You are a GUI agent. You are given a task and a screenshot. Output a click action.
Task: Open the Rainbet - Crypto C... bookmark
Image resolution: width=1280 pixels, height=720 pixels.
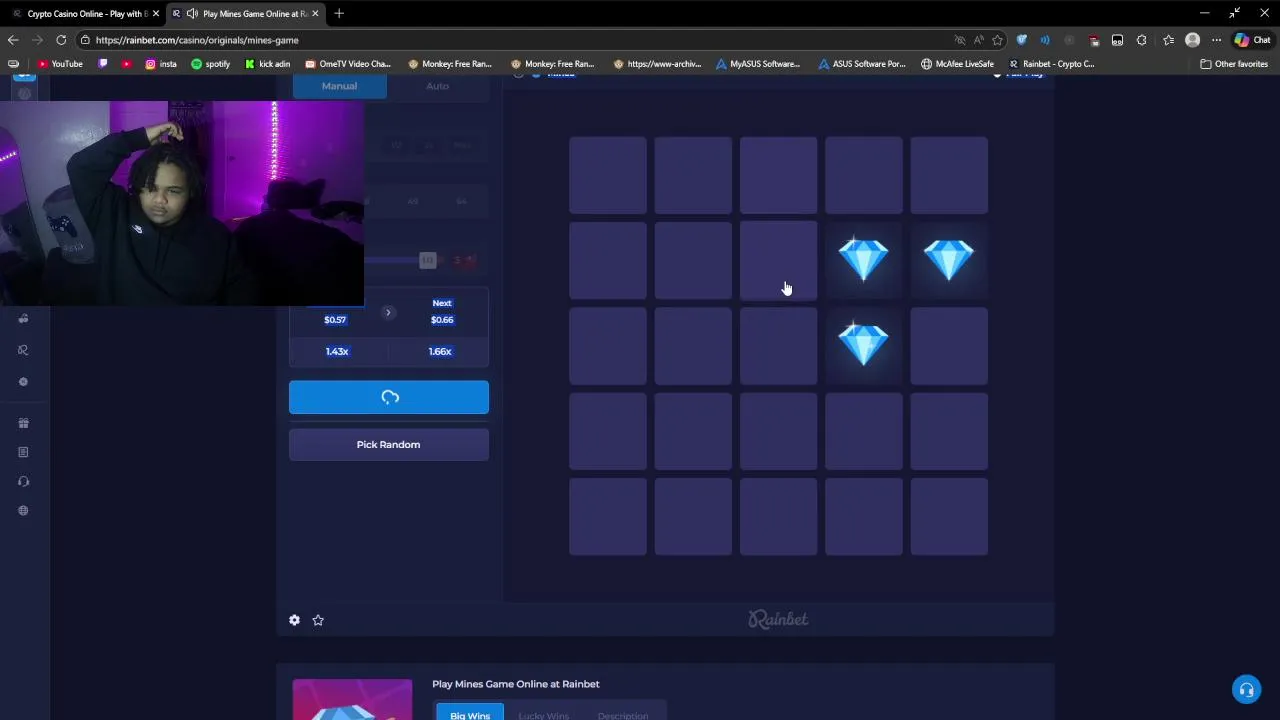click(1051, 64)
